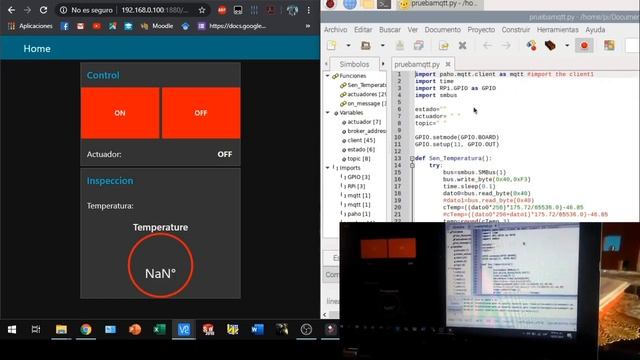Open the Aplicaciones bookmark shortcut

31,26
